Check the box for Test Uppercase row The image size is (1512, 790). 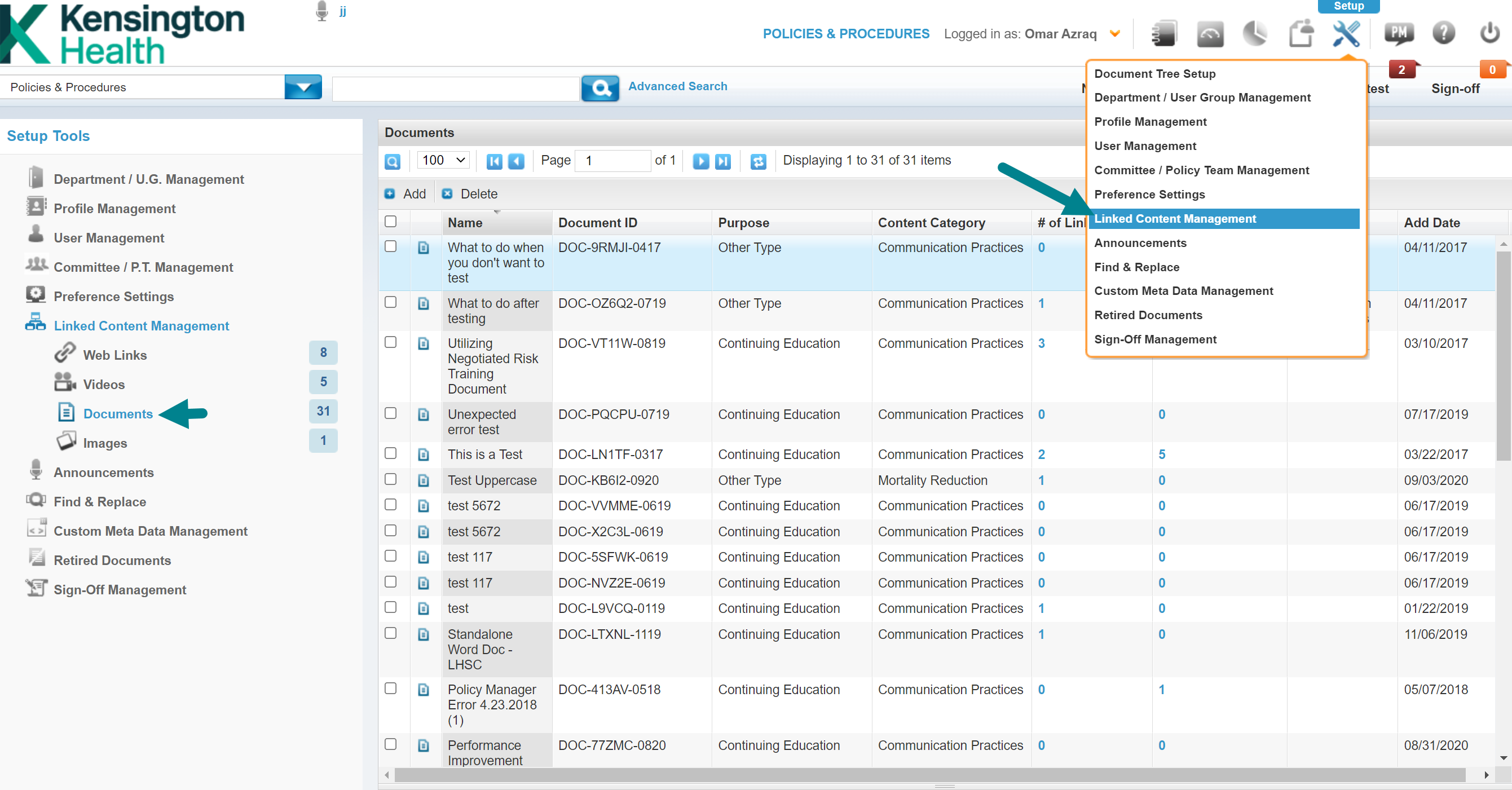tap(390, 479)
